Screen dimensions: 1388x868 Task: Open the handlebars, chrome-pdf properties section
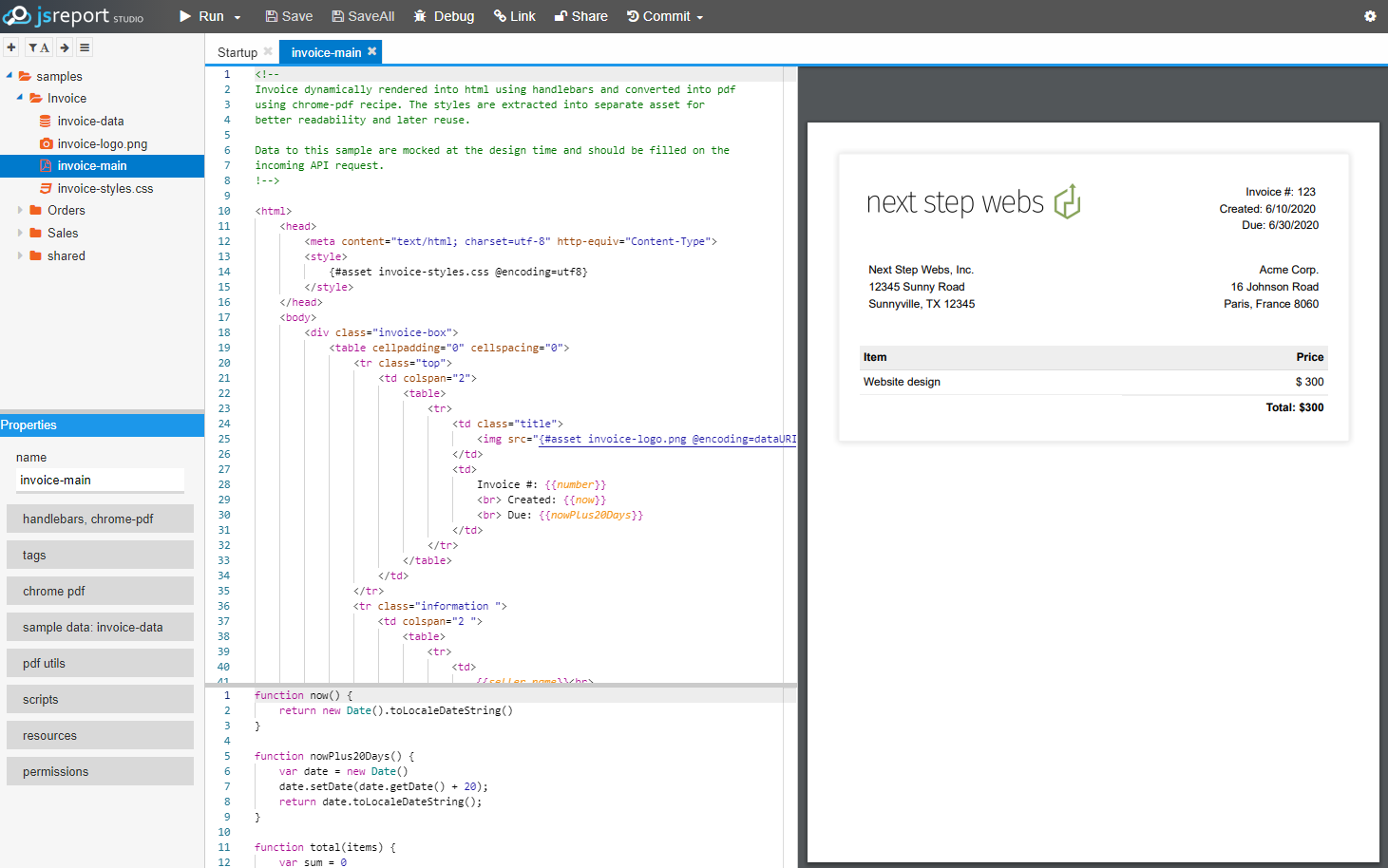100,519
